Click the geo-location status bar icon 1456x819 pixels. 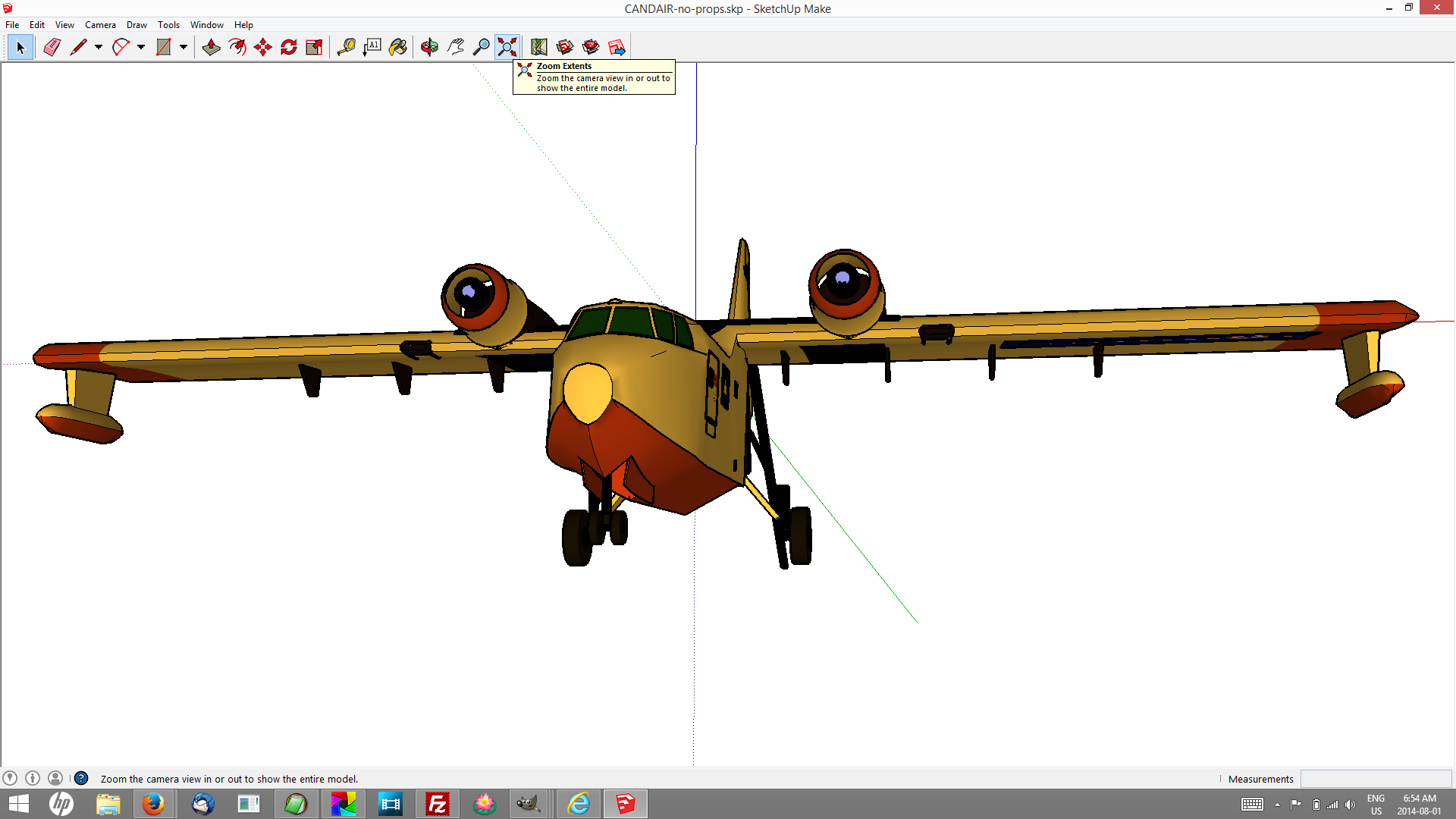(10, 778)
